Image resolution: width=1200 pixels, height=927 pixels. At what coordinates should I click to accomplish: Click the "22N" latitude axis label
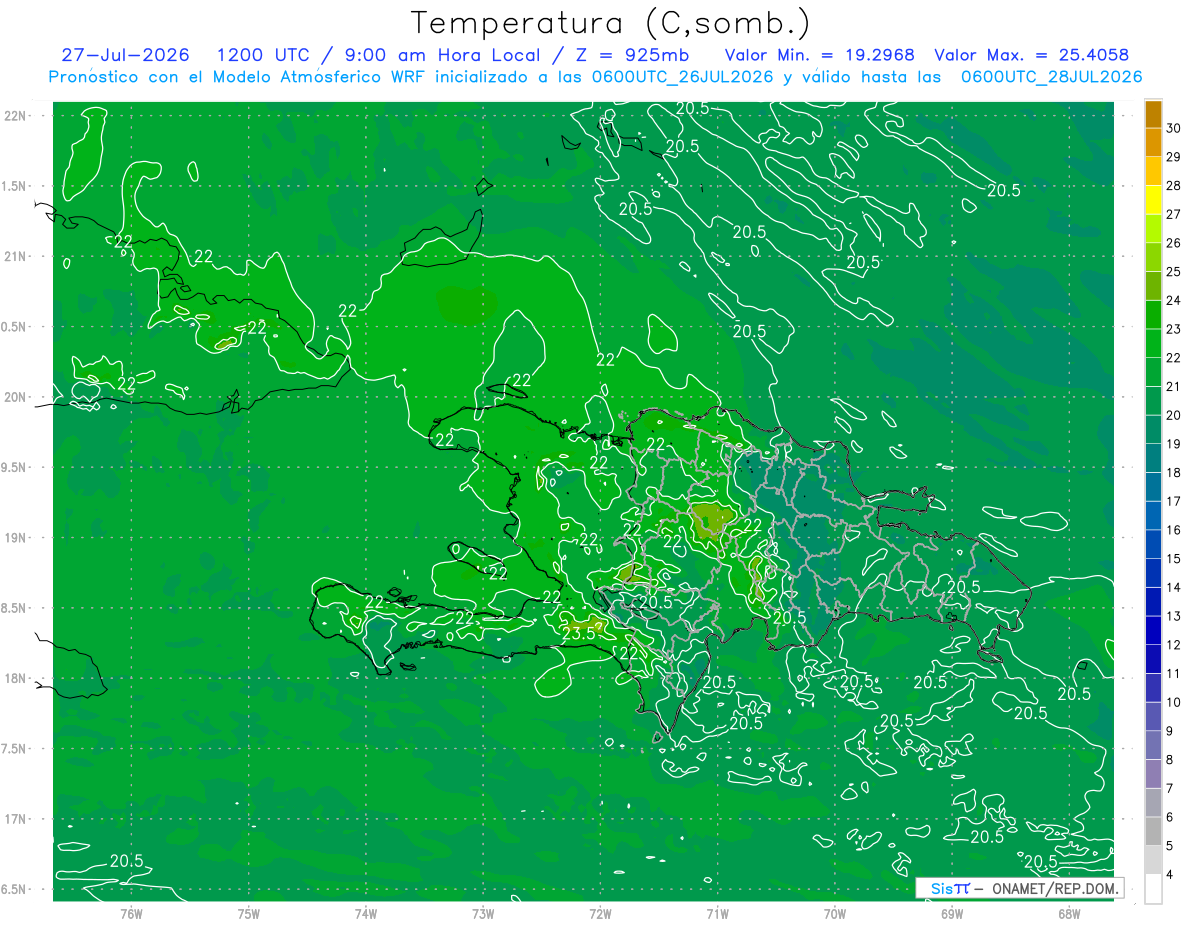(x=16, y=116)
